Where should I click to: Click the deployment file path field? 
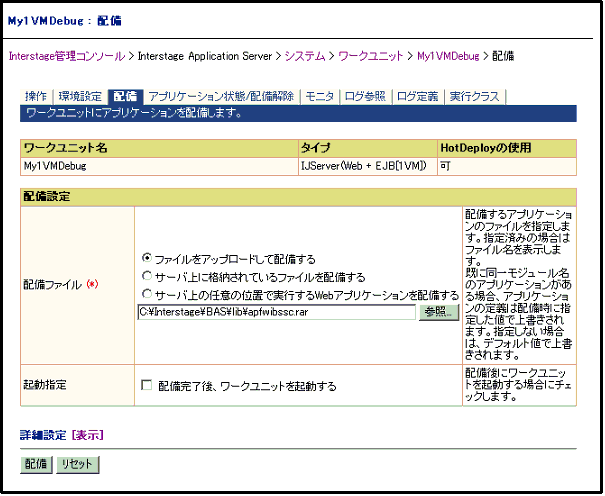pyautogui.click(x=276, y=312)
